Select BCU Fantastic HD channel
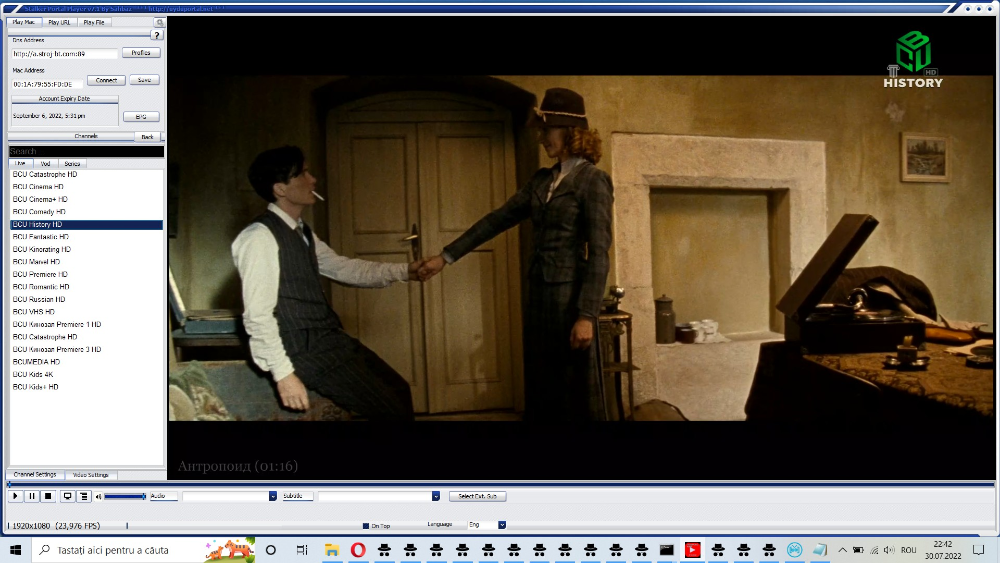1000x563 pixels. tap(86, 237)
